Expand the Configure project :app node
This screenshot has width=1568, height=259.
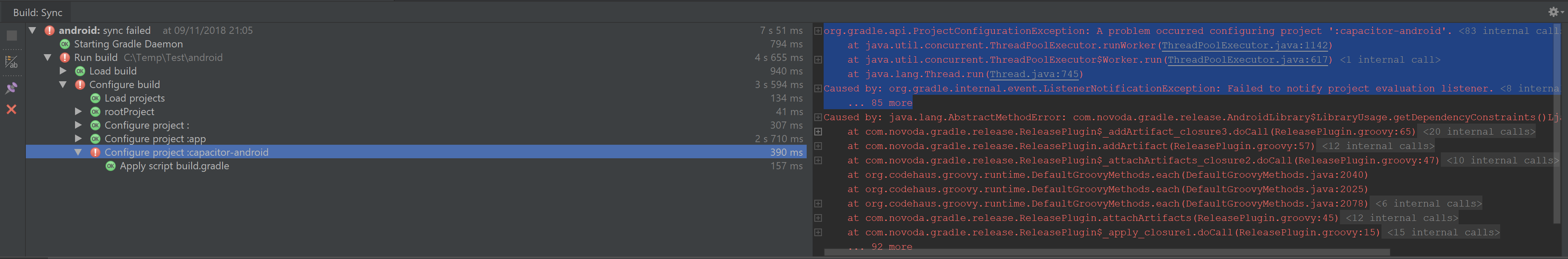(x=78, y=139)
